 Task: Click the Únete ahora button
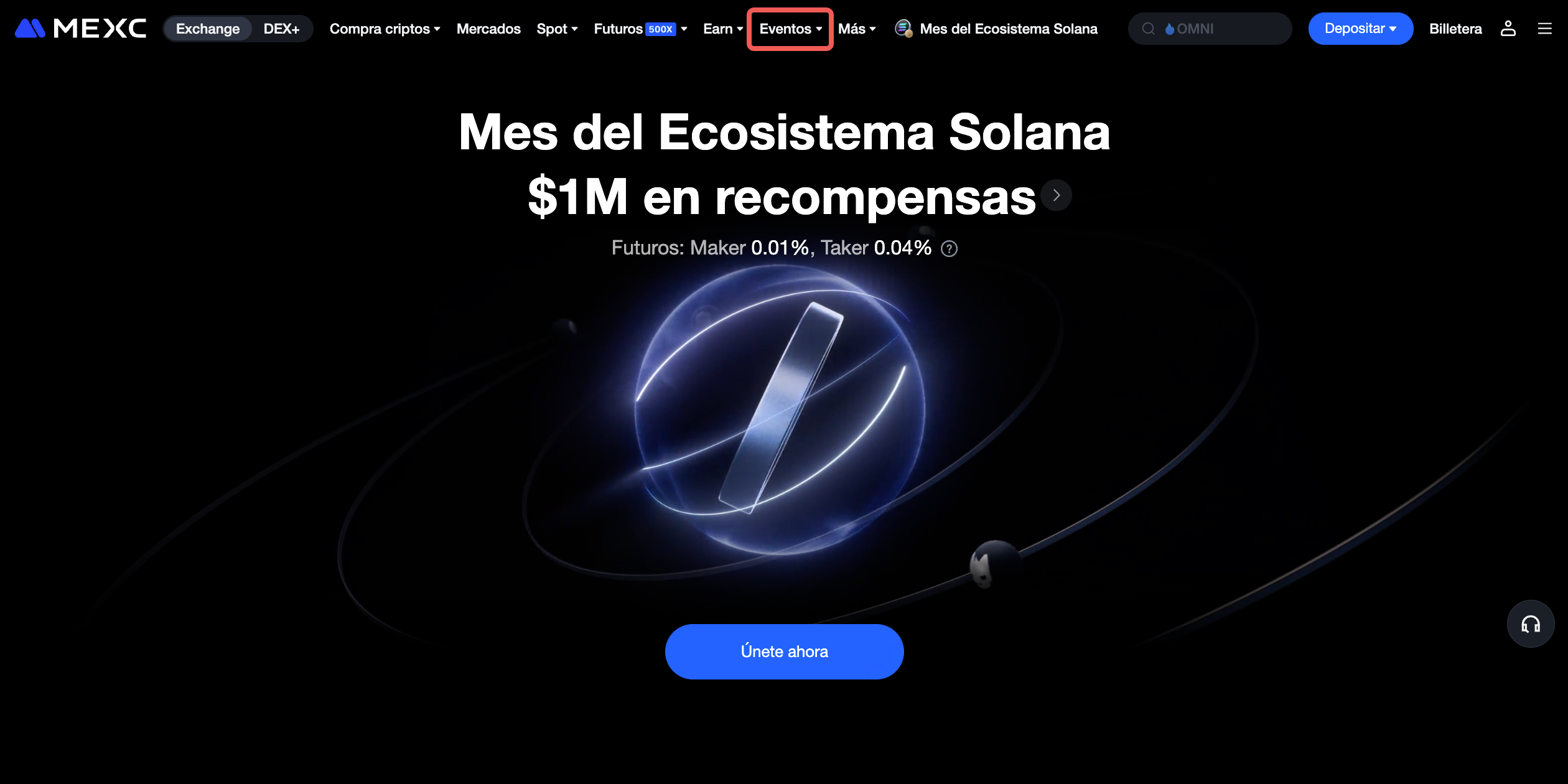tap(784, 651)
